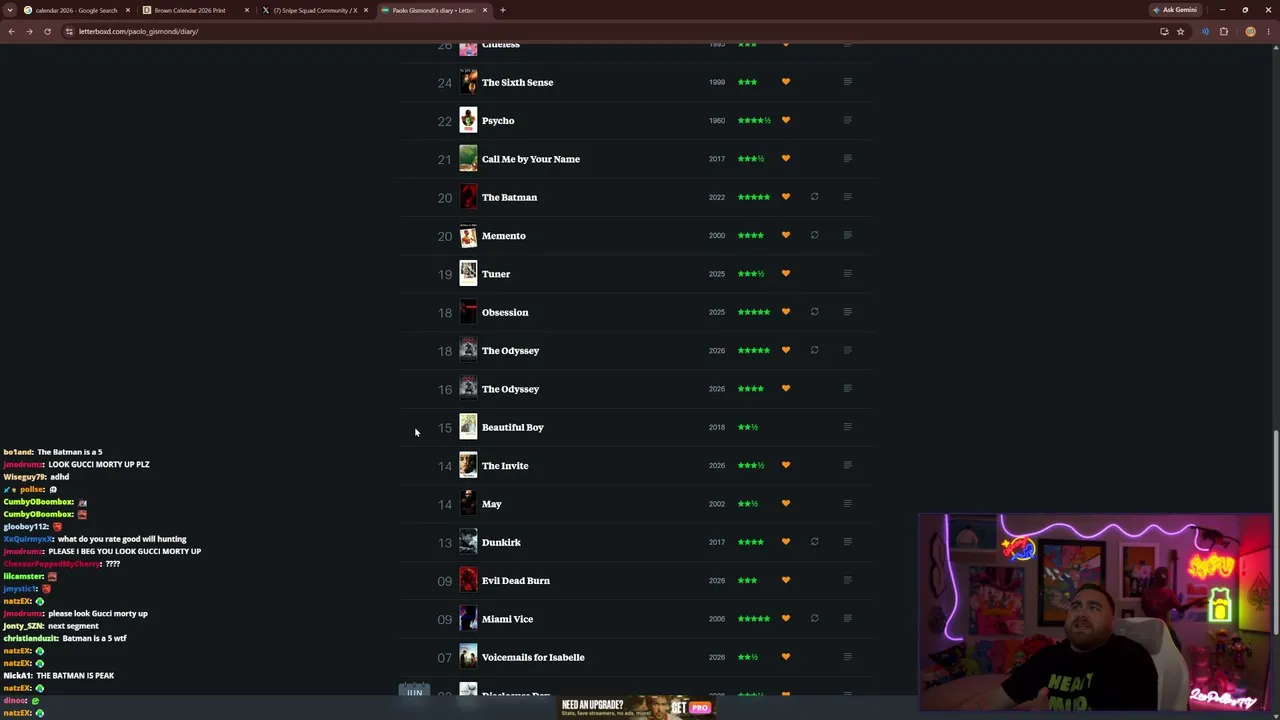The height and width of the screenshot is (720, 1280).
Task: Click the GET PRO upgrade banner
Action: click(636, 707)
